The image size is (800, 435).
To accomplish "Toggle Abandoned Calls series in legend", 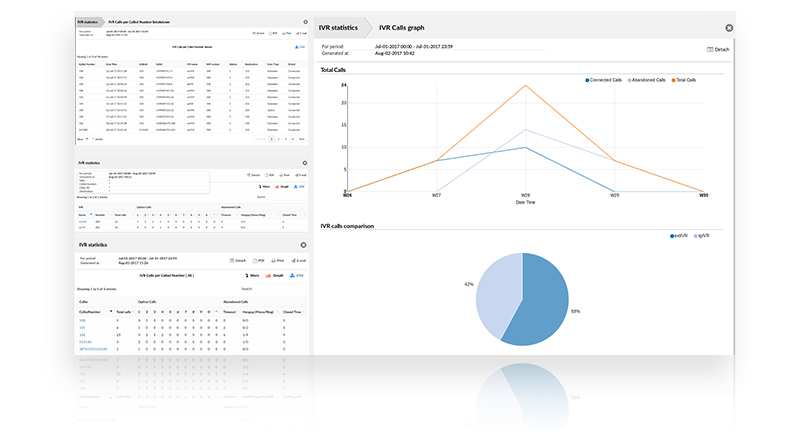I will pos(646,80).
